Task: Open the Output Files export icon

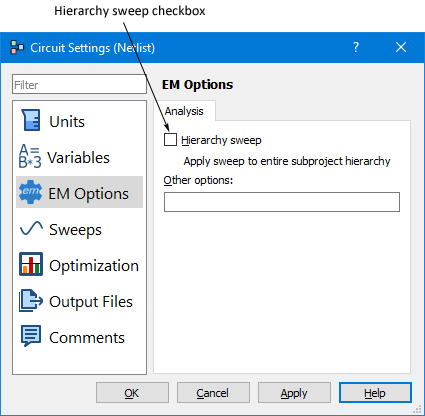Action: pos(31,300)
